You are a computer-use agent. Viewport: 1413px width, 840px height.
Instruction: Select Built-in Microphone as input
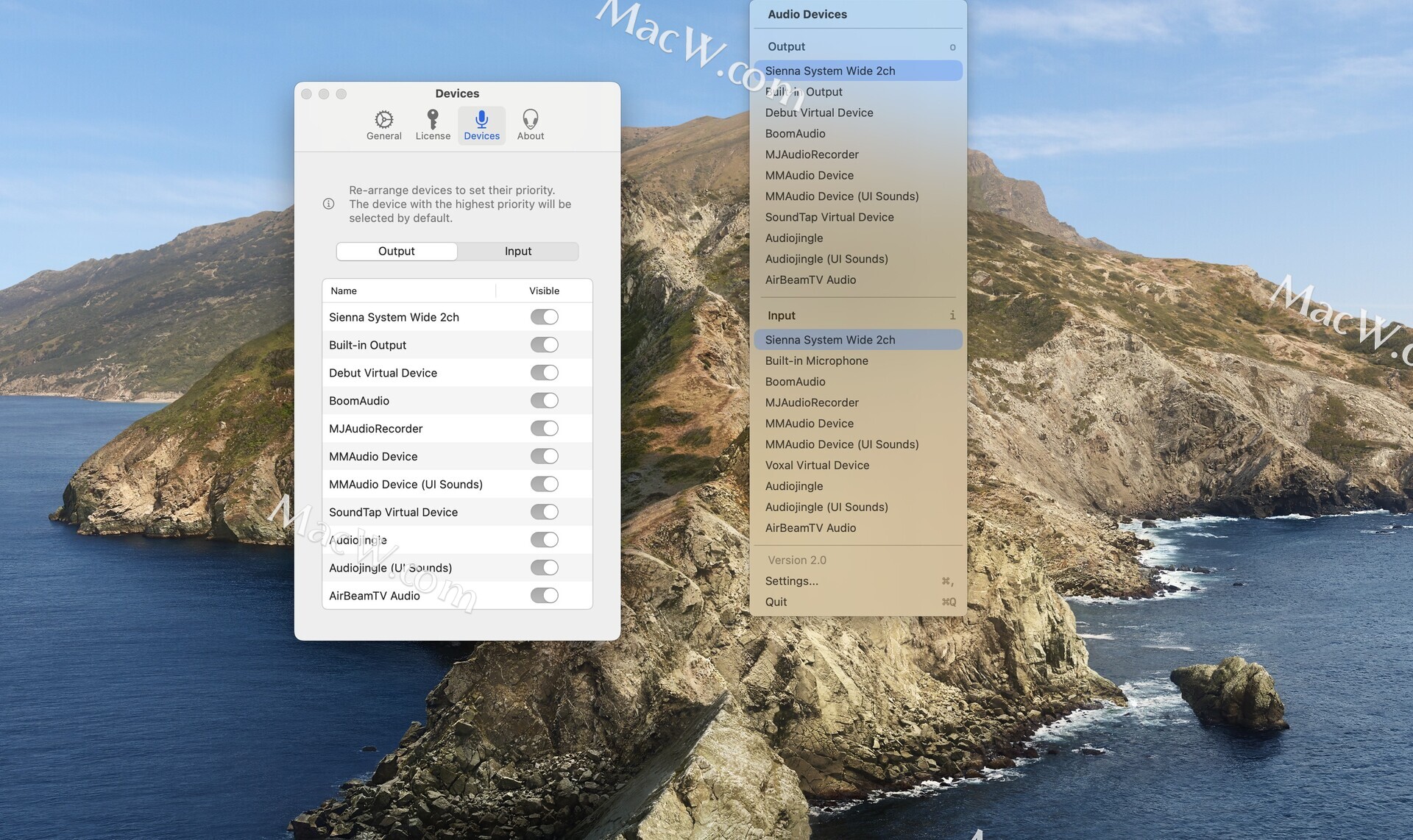point(816,361)
